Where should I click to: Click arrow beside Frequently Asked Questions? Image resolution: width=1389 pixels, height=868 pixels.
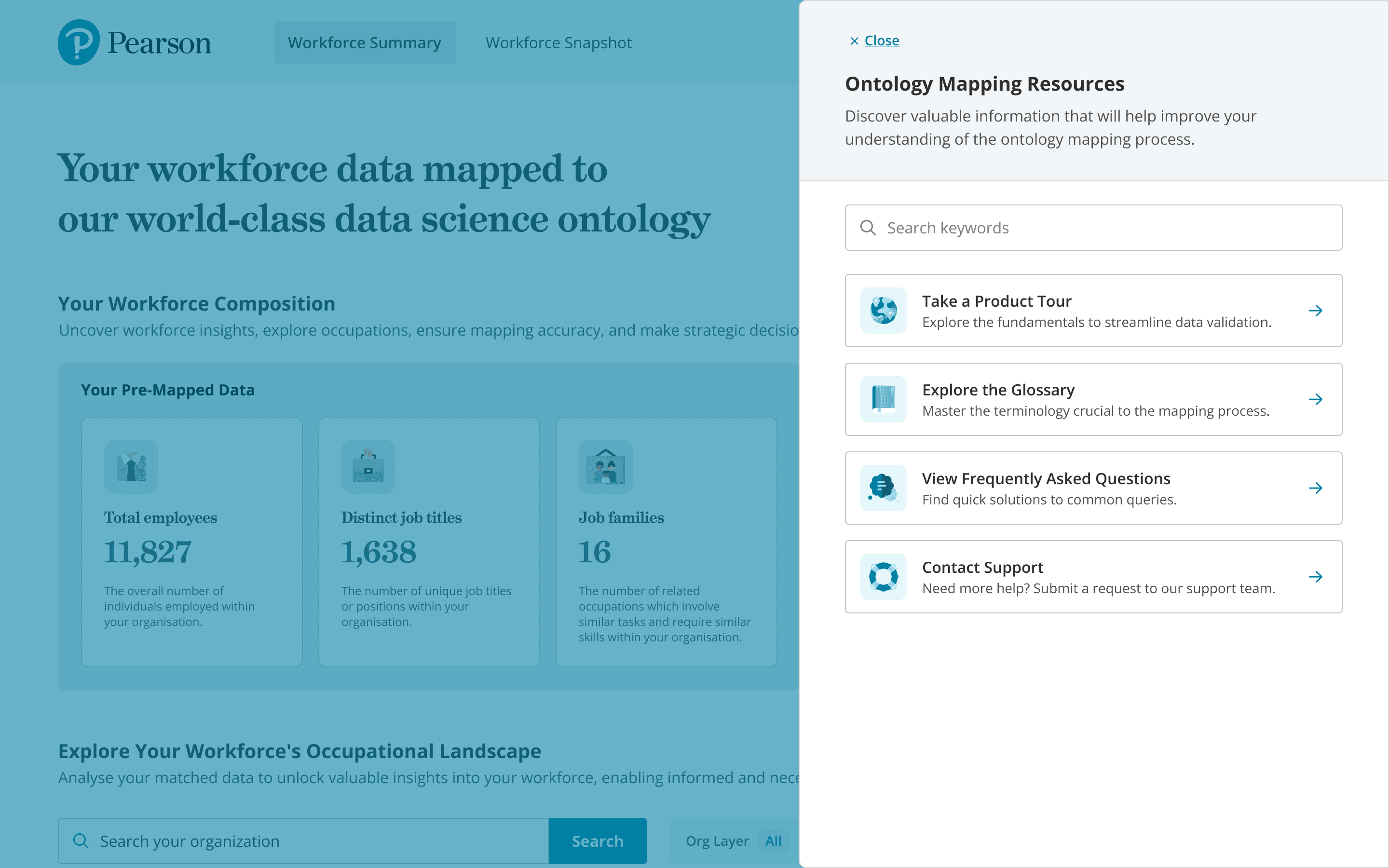coord(1316,488)
